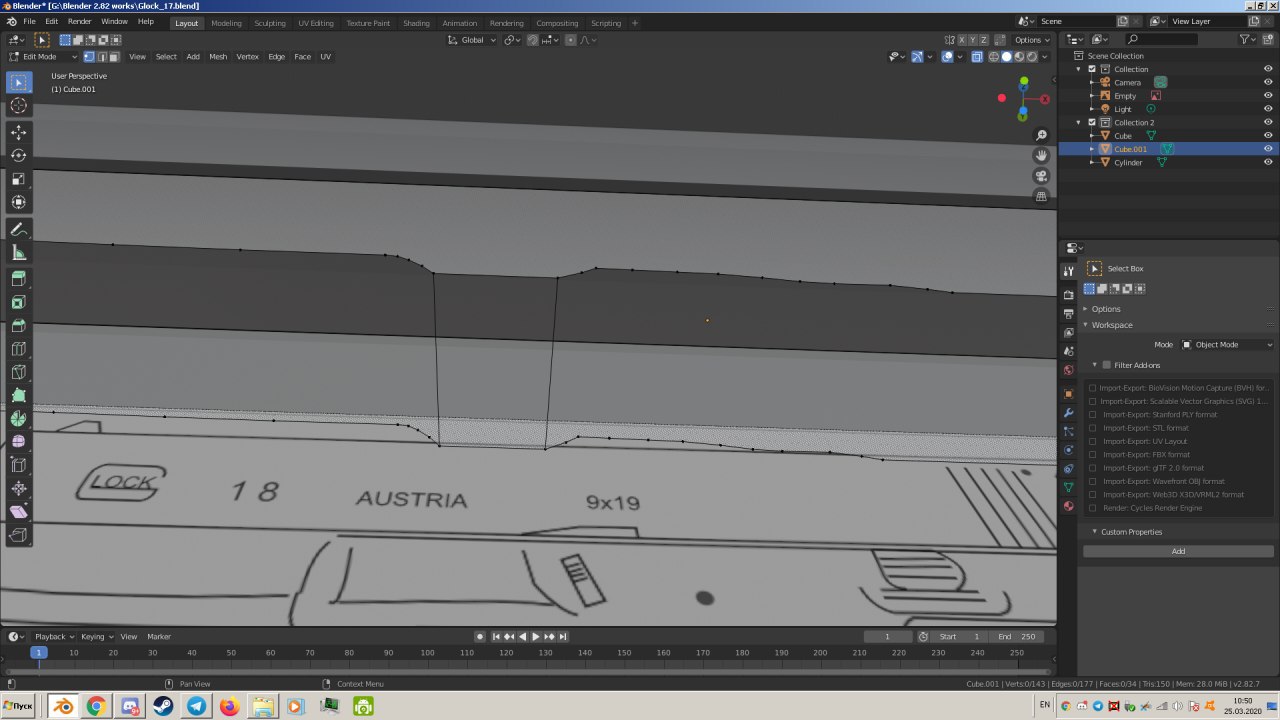
Task: Open the Modifier properties wrench tab
Action: 1068,412
